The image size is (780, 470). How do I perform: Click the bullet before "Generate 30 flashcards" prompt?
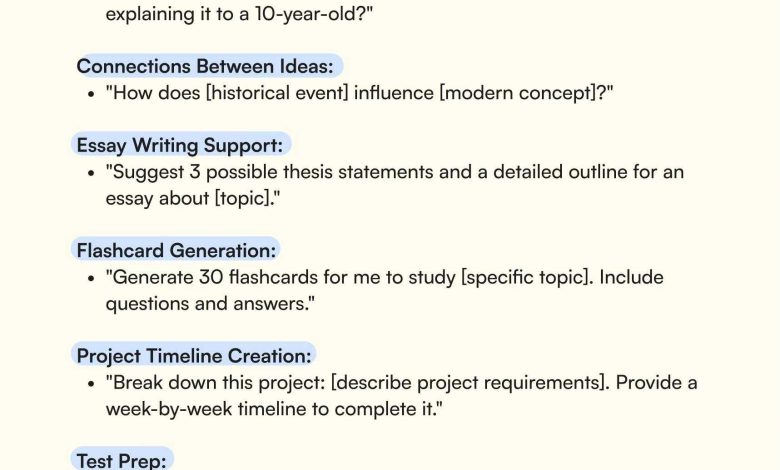(x=92, y=277)
